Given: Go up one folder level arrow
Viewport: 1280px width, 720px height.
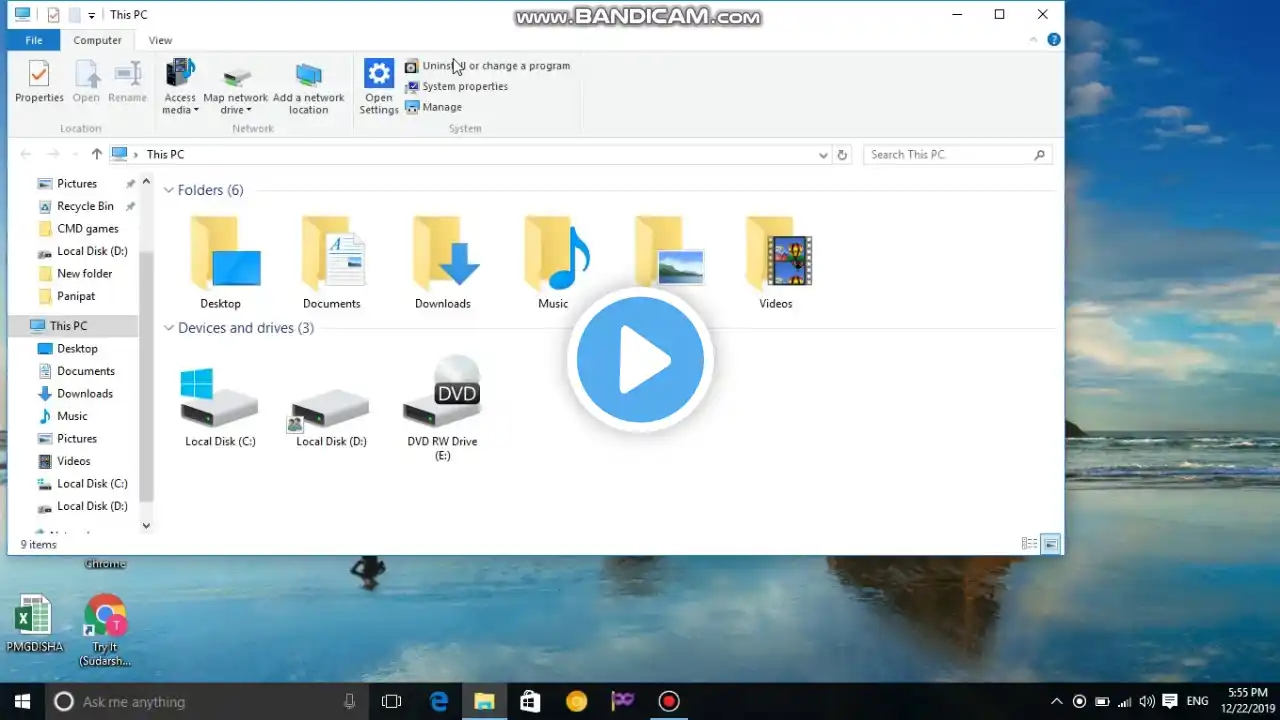Looking at the screenshot, I should (x=96, y=154).
